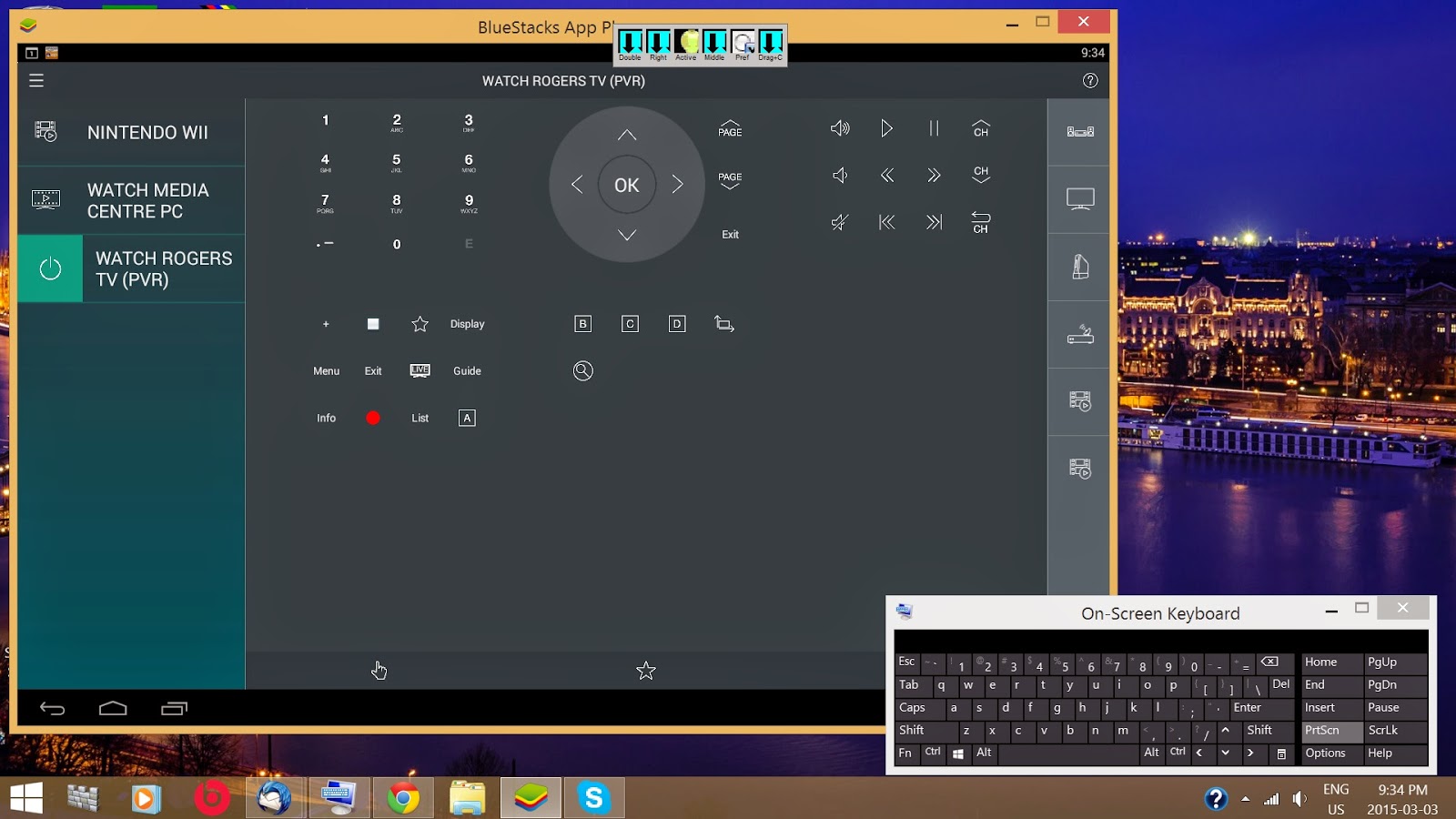Tap number key 5 on the remote
The height and width of the screenshot is (819, 1456).
397,162
